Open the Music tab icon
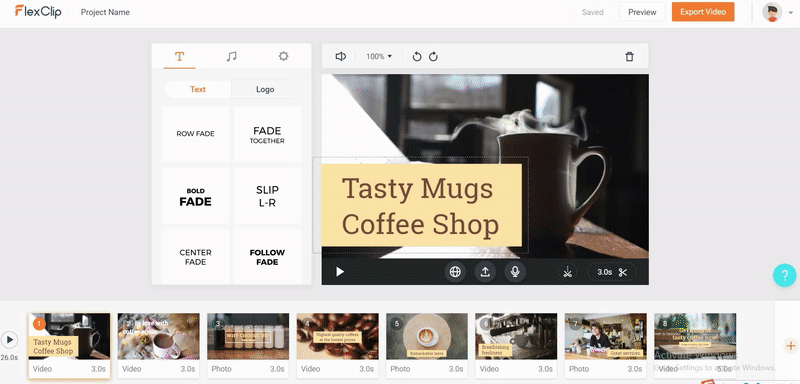 click(x=232, y=56)
